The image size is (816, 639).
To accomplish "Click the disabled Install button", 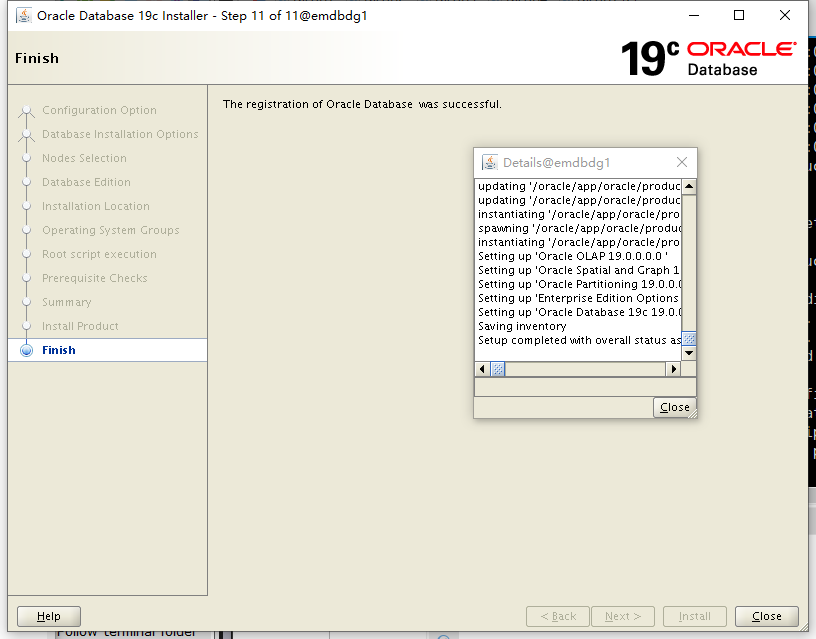I will 695,616.
